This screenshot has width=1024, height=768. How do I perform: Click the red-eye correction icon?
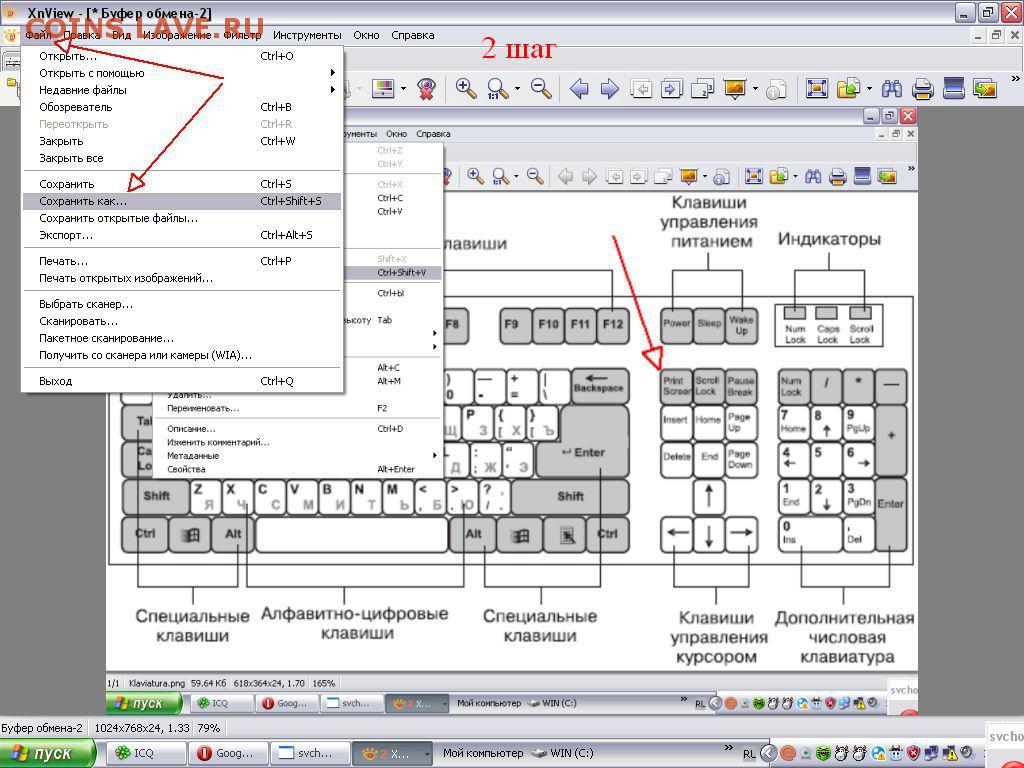pyautogui.click(x=426, y=89)
